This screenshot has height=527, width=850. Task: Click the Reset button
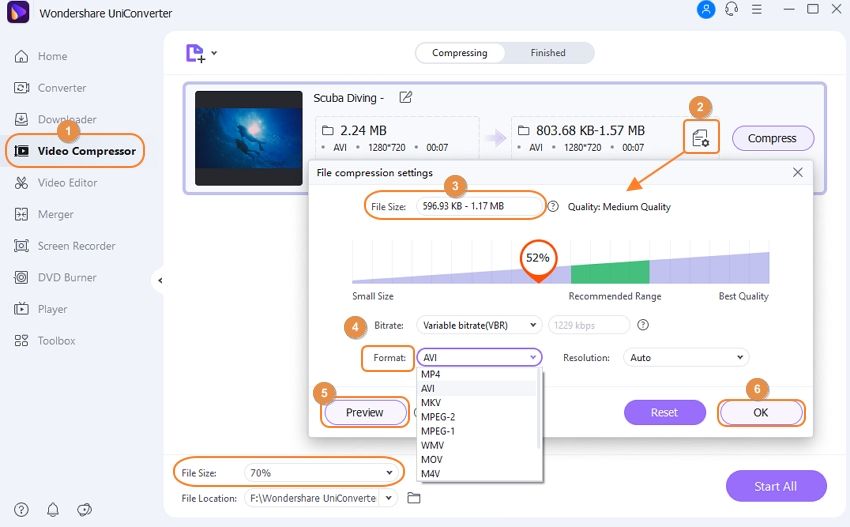pyautogui.click(x=664, y=412)
